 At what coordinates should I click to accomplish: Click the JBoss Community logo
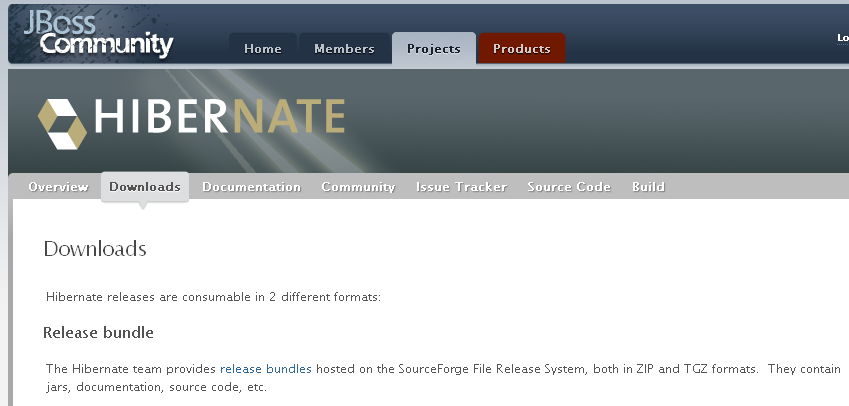(98, 33)
